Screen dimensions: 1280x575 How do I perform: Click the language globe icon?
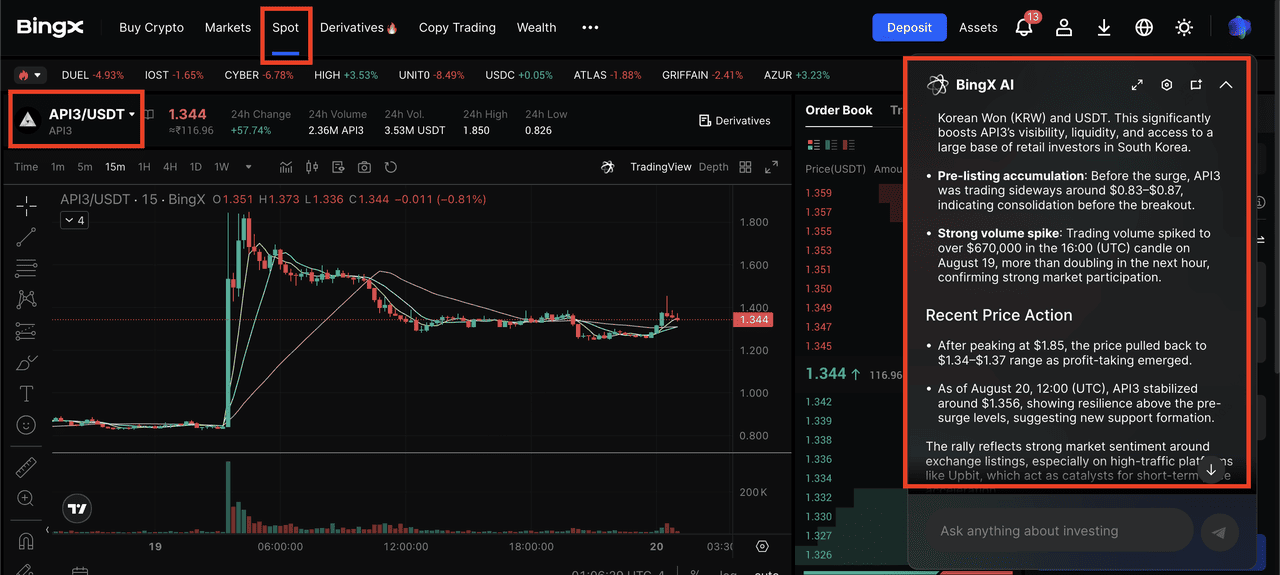(x=1144, y=28)
